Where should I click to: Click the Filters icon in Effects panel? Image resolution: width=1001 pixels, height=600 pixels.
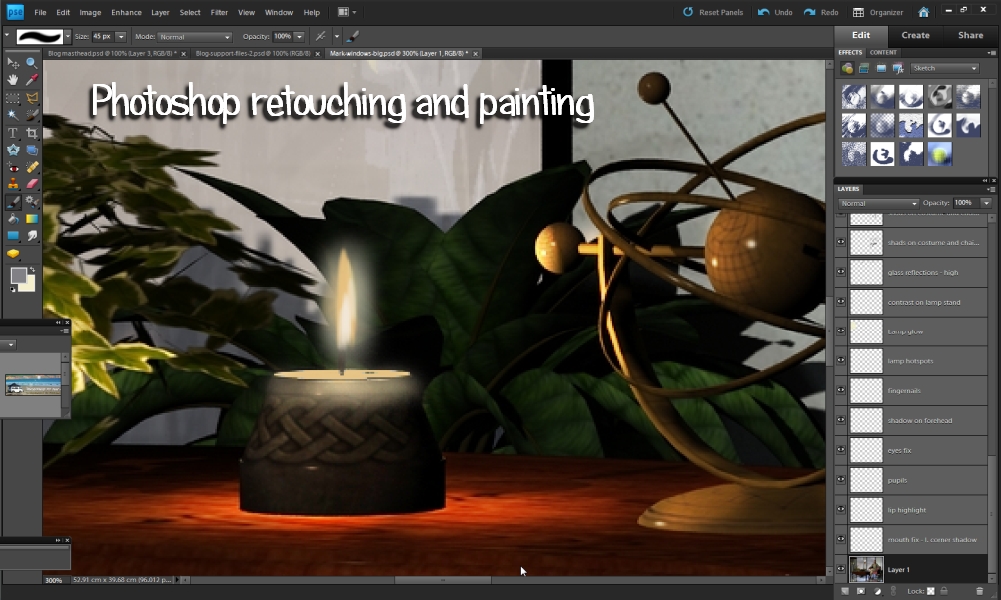pos(847,68)
